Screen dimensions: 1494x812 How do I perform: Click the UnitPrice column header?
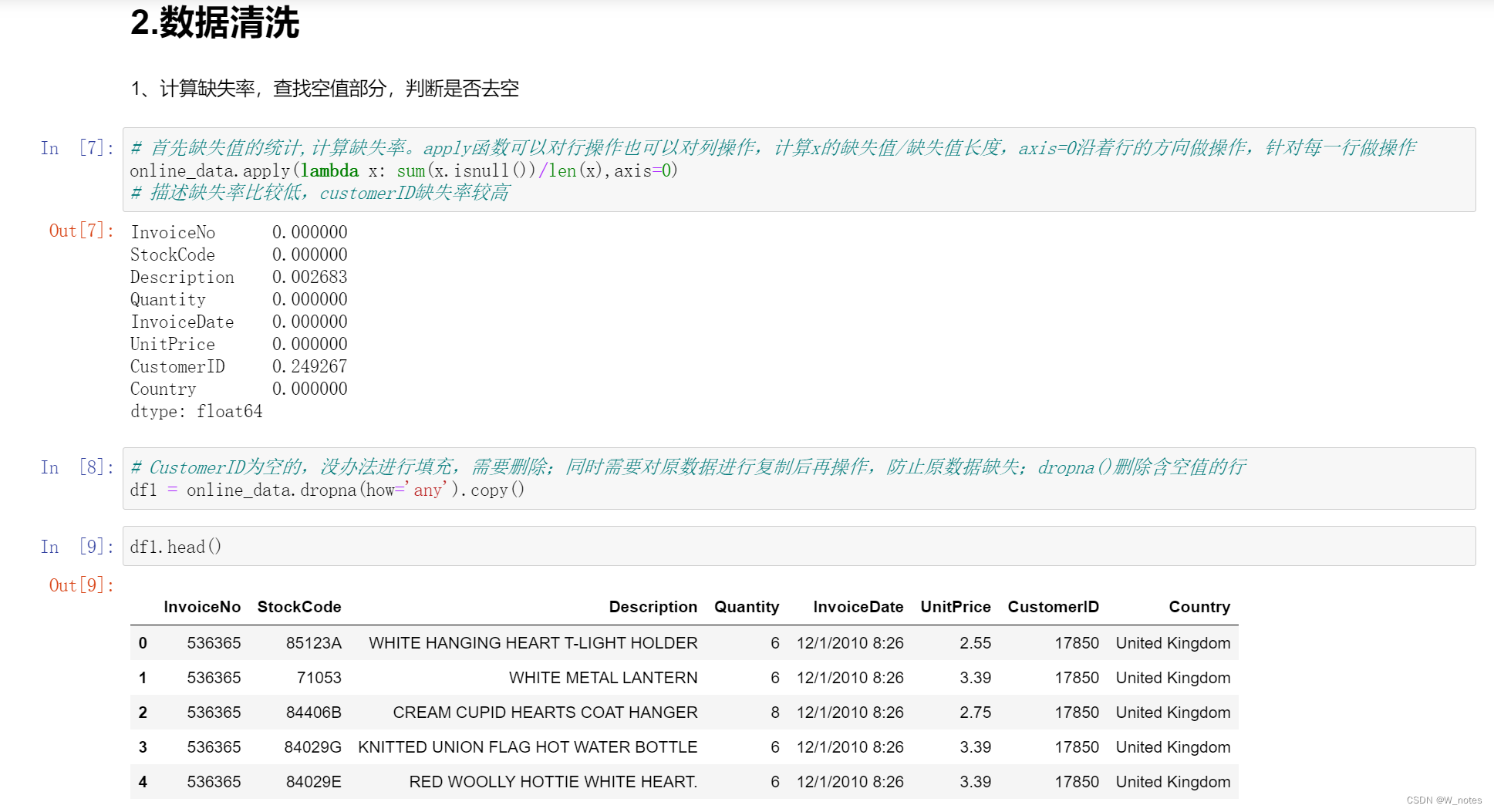click(x=955, y=607)
